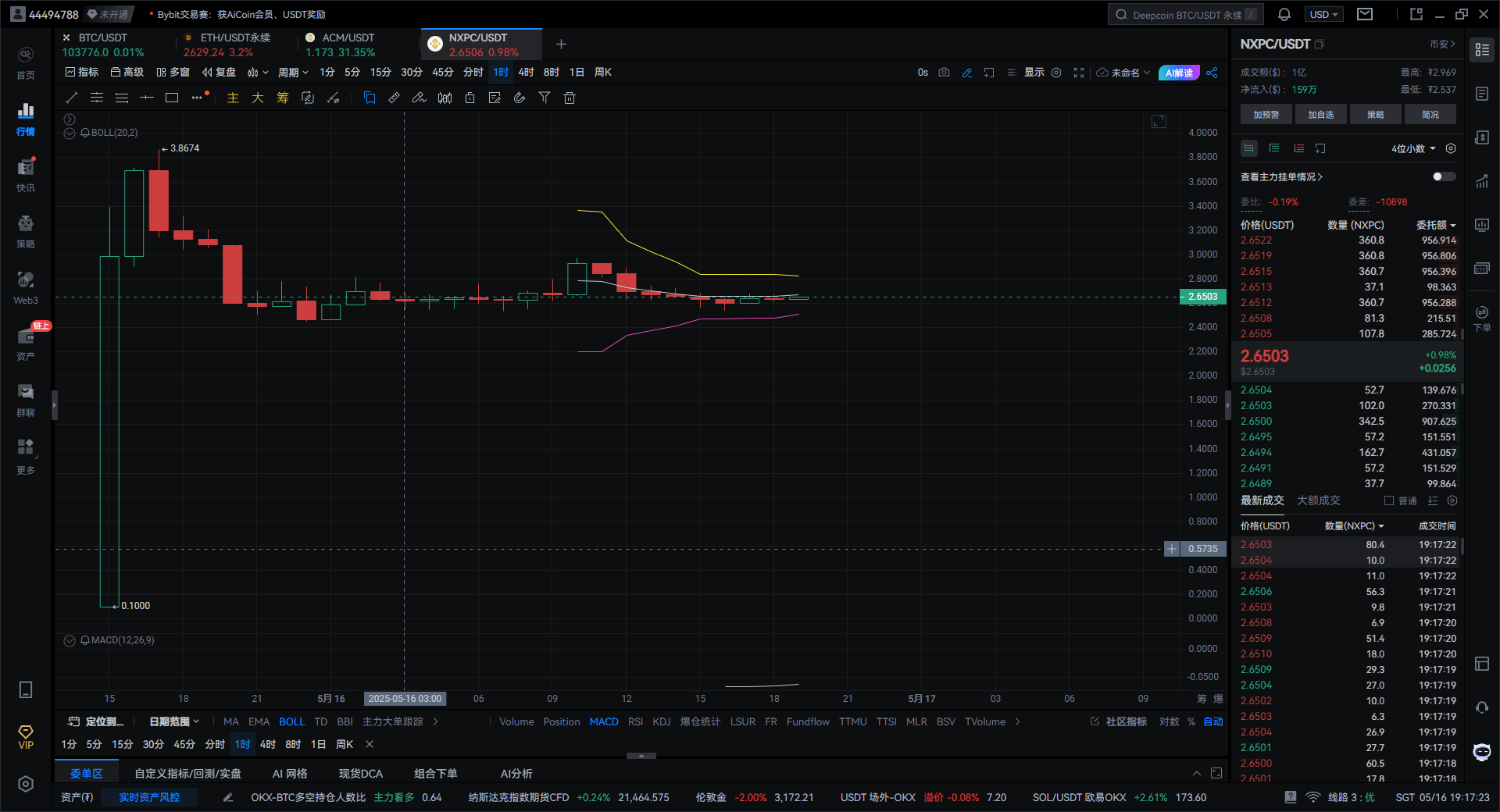Select the horizontal ray line tool

(x=147, y=98)
